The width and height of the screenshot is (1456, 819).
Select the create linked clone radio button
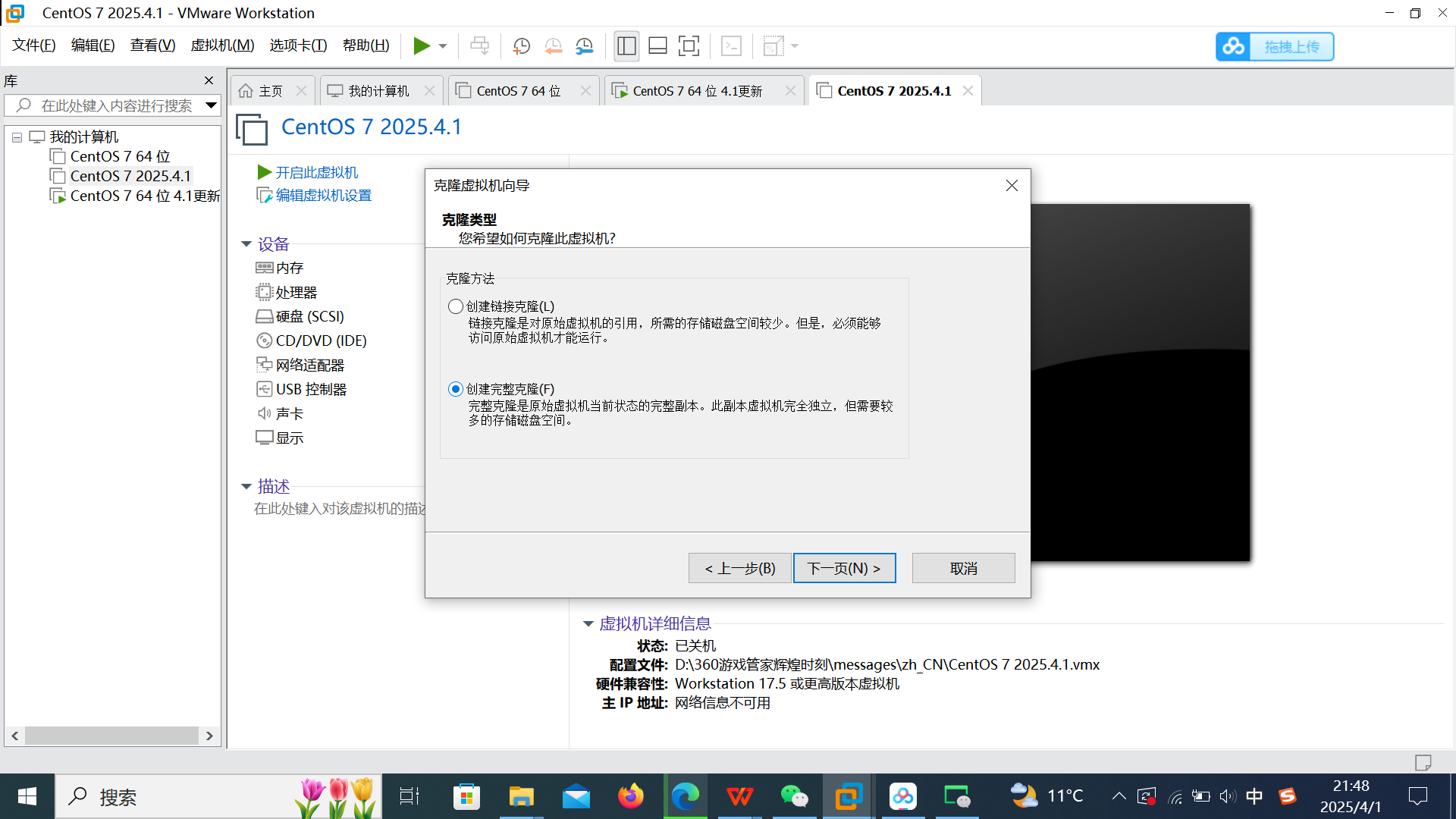click(455, 306)
